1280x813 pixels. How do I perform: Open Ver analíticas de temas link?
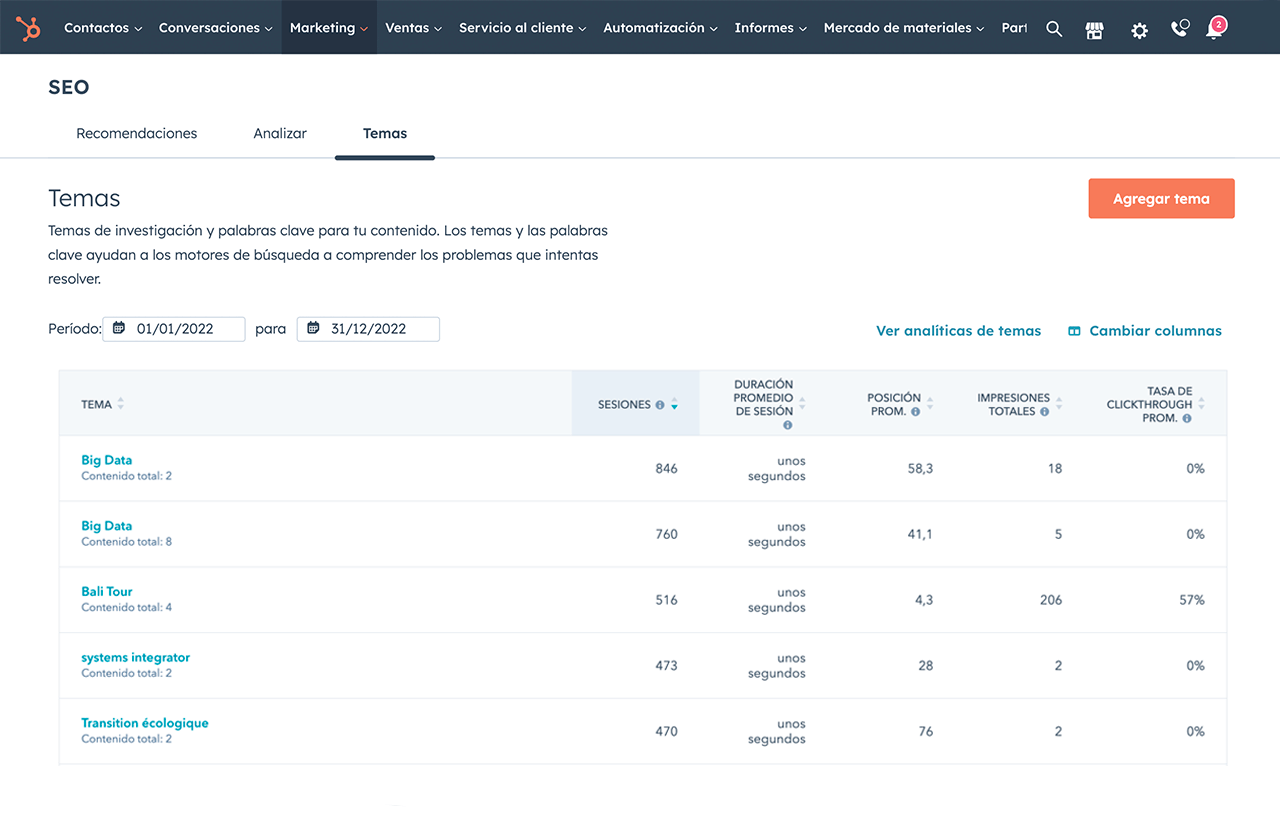pos(958,331)
